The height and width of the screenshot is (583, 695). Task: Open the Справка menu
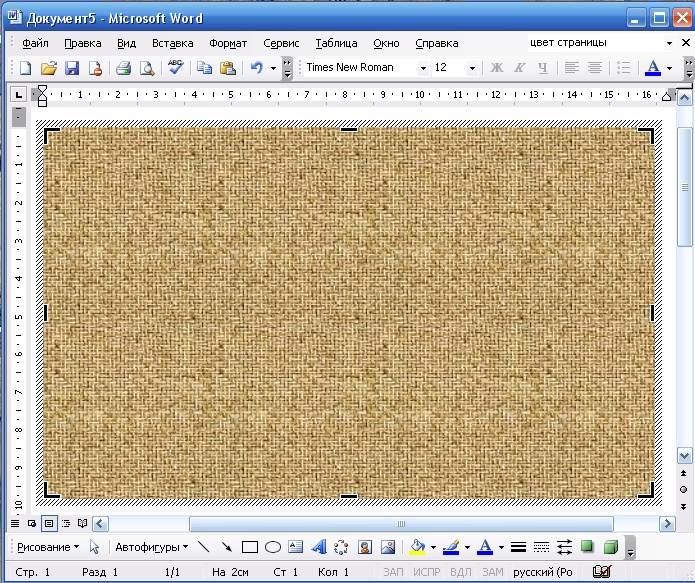[437, 43]
